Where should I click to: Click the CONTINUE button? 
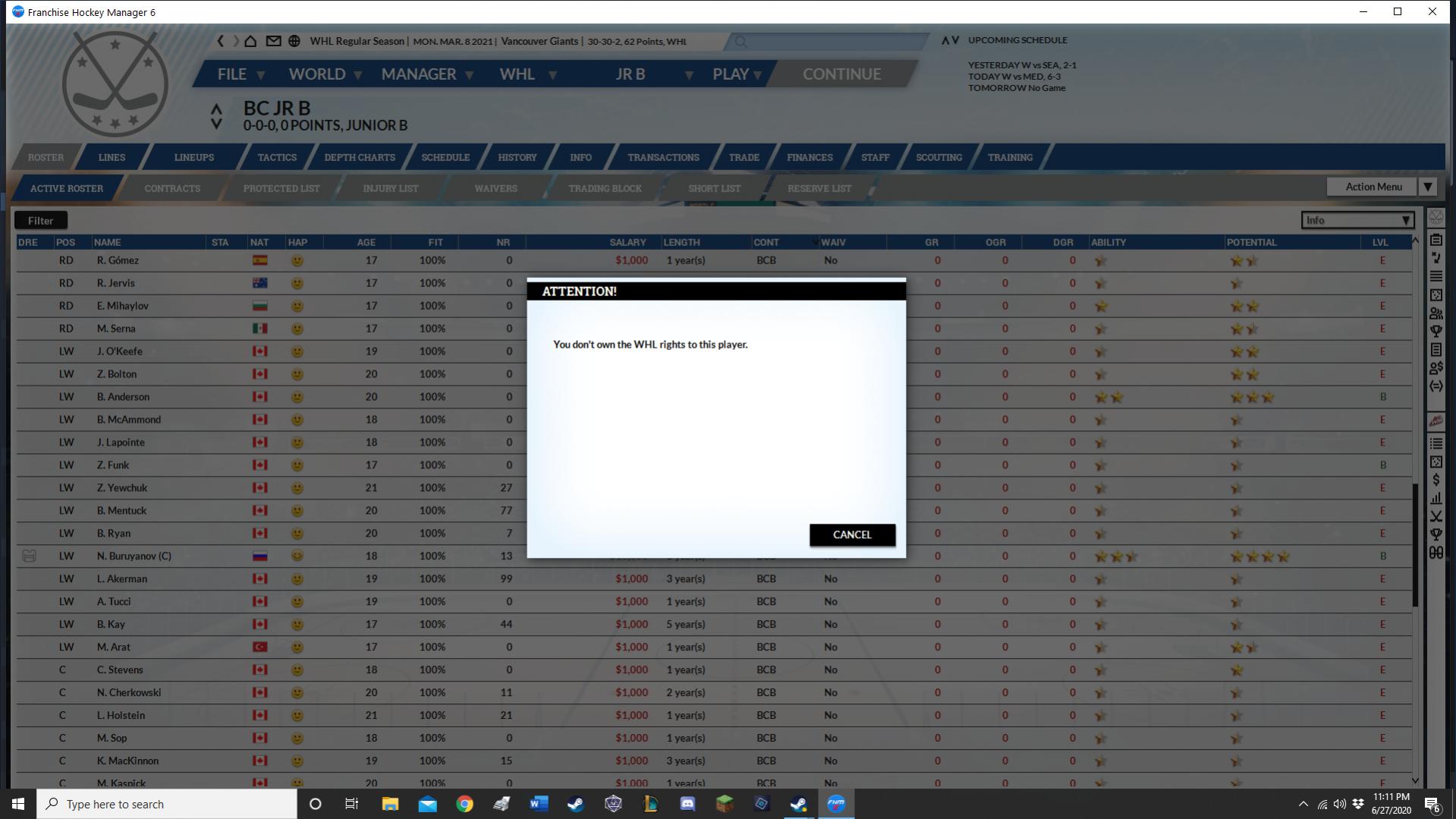click(x=841, y=74)
